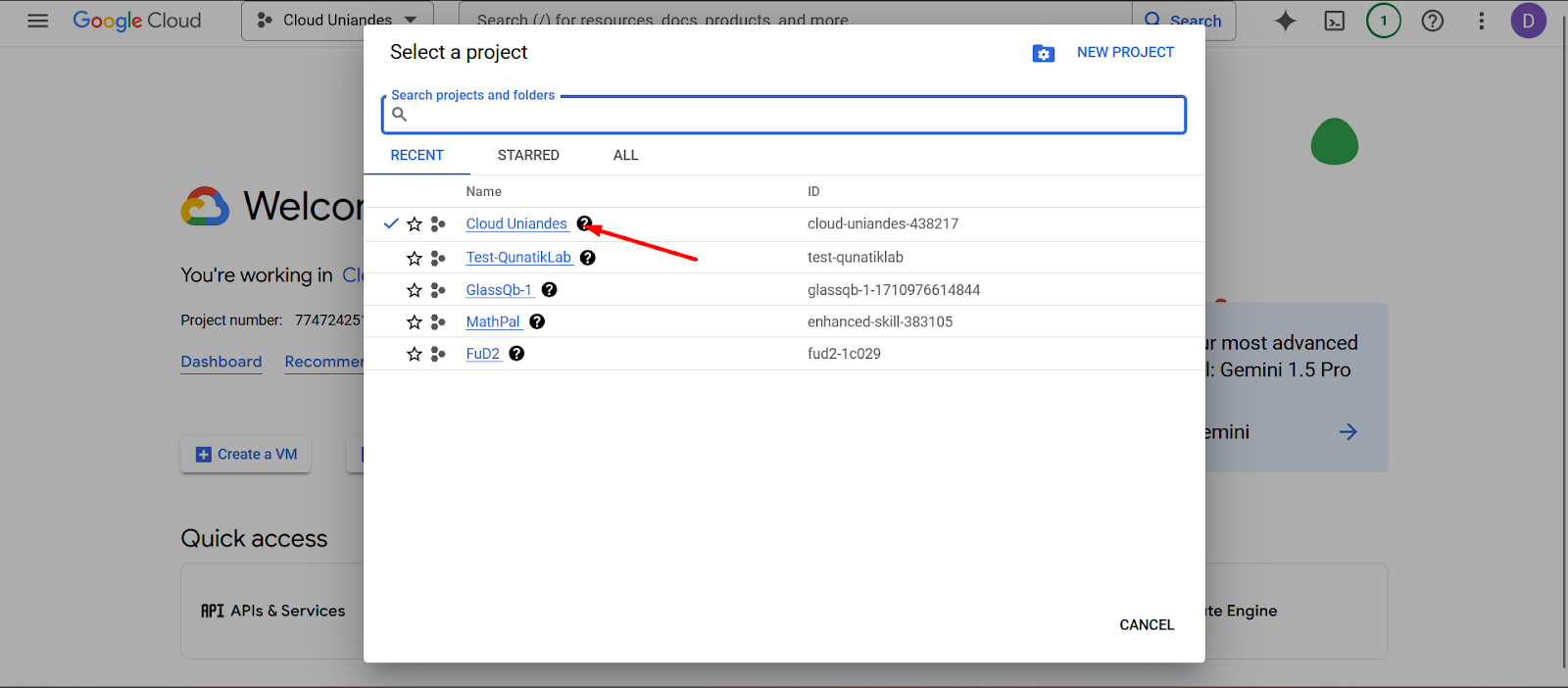
Task: Click NEW PROJECT button
Action: point(1125,53)
